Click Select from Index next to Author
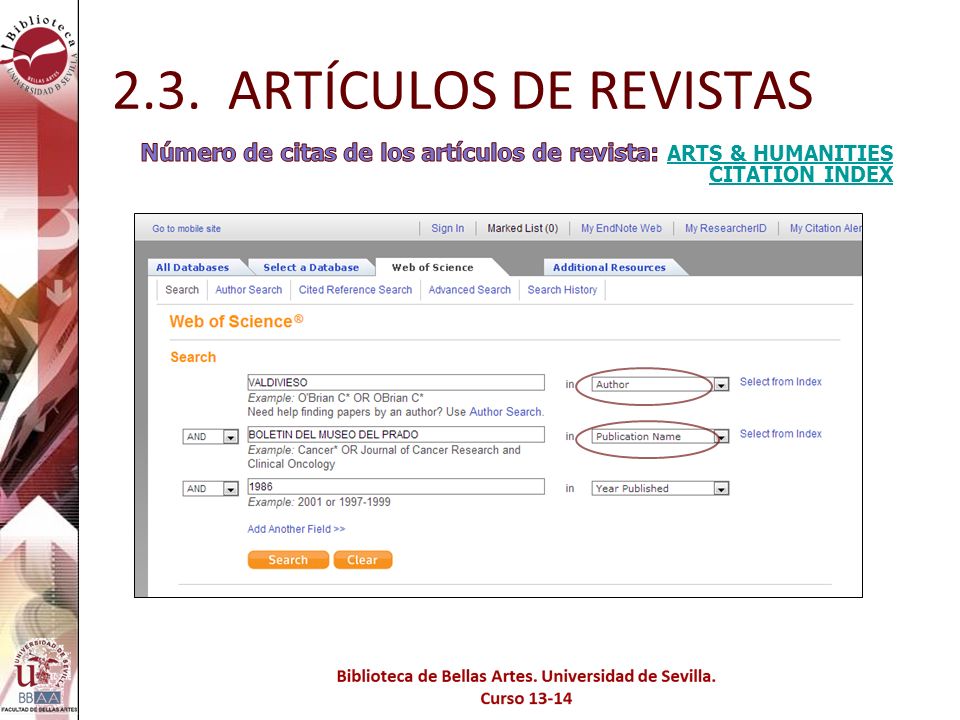The image size is (960, 720). coord(781,381)
